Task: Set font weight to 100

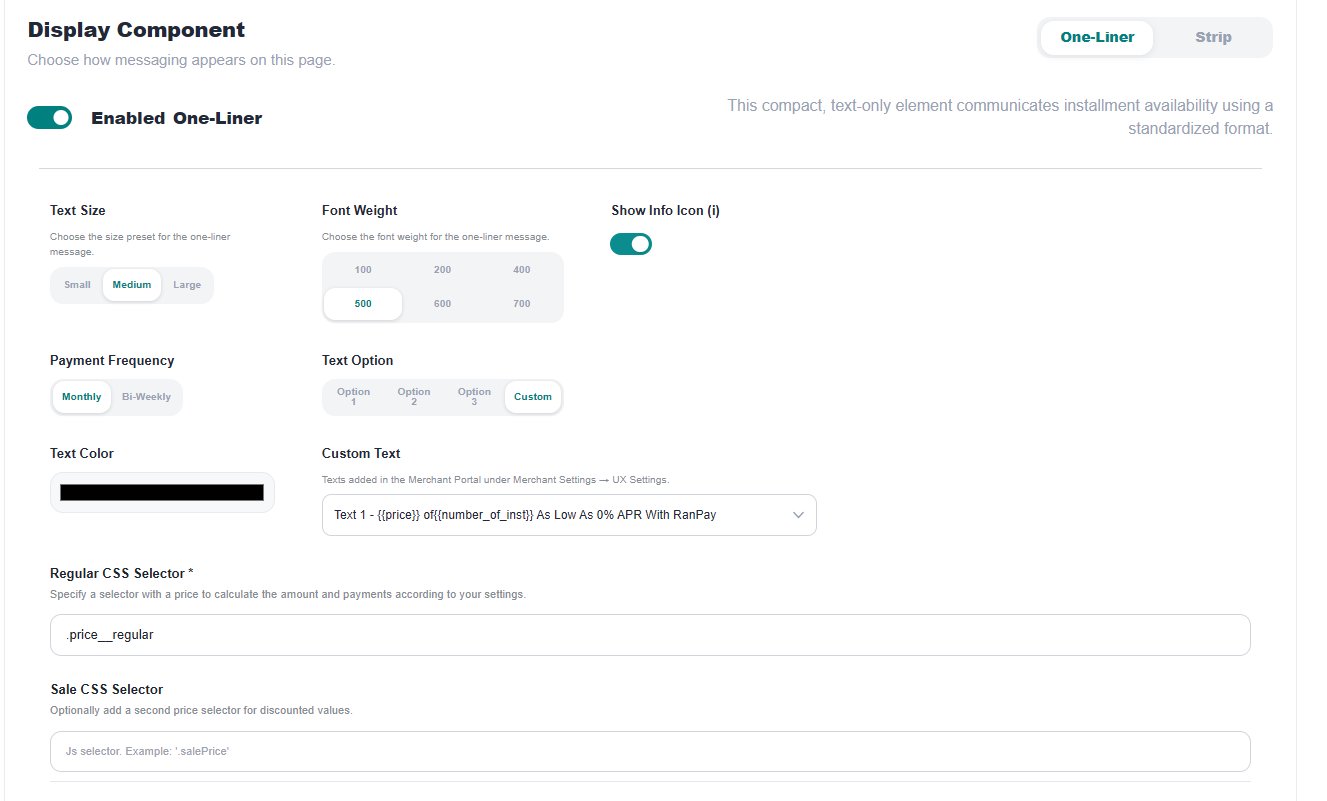Action: pyautogui.click(x=363, y=270)
